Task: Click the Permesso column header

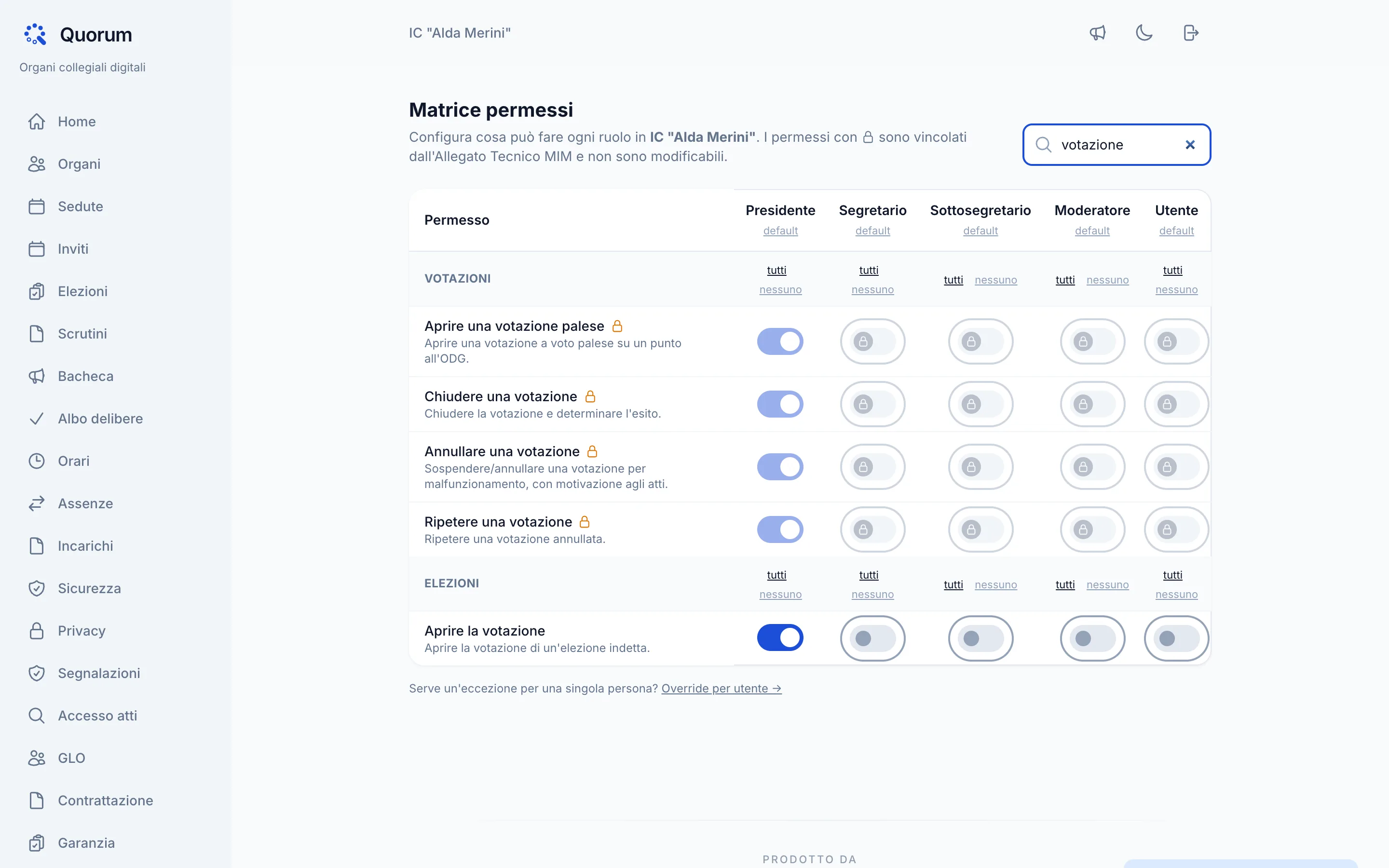Action: tap(457, 220)
